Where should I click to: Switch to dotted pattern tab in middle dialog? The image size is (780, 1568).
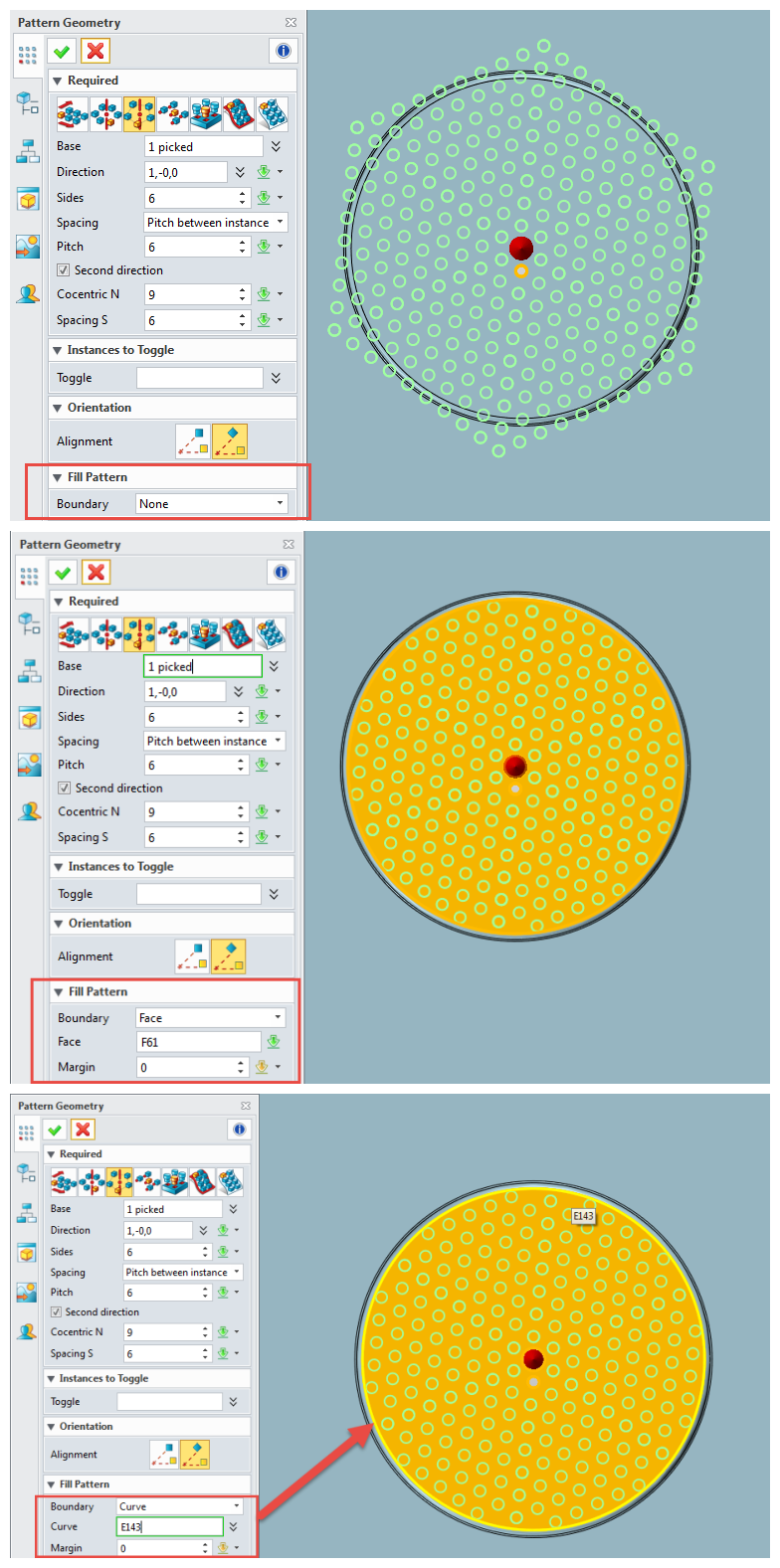[x=29, y=576]
